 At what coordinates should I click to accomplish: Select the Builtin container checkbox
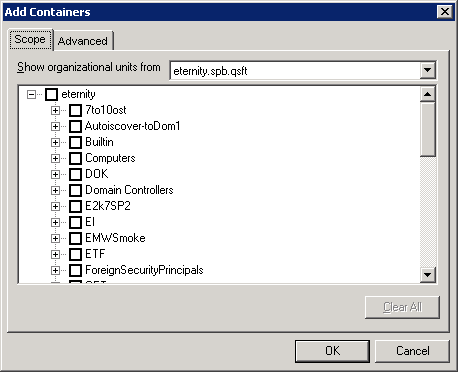tap(75, 142)
